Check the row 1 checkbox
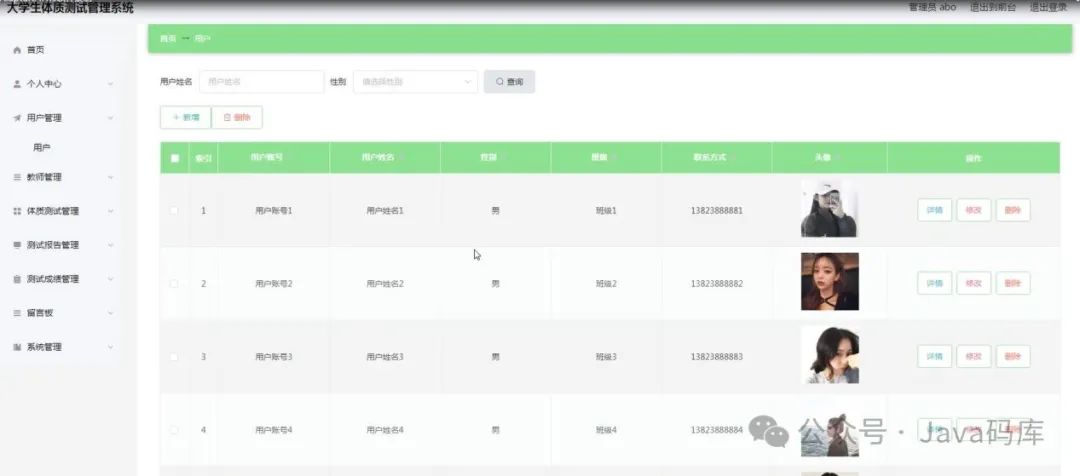Screen dimensions: 1080x476 tap(174, 210)
